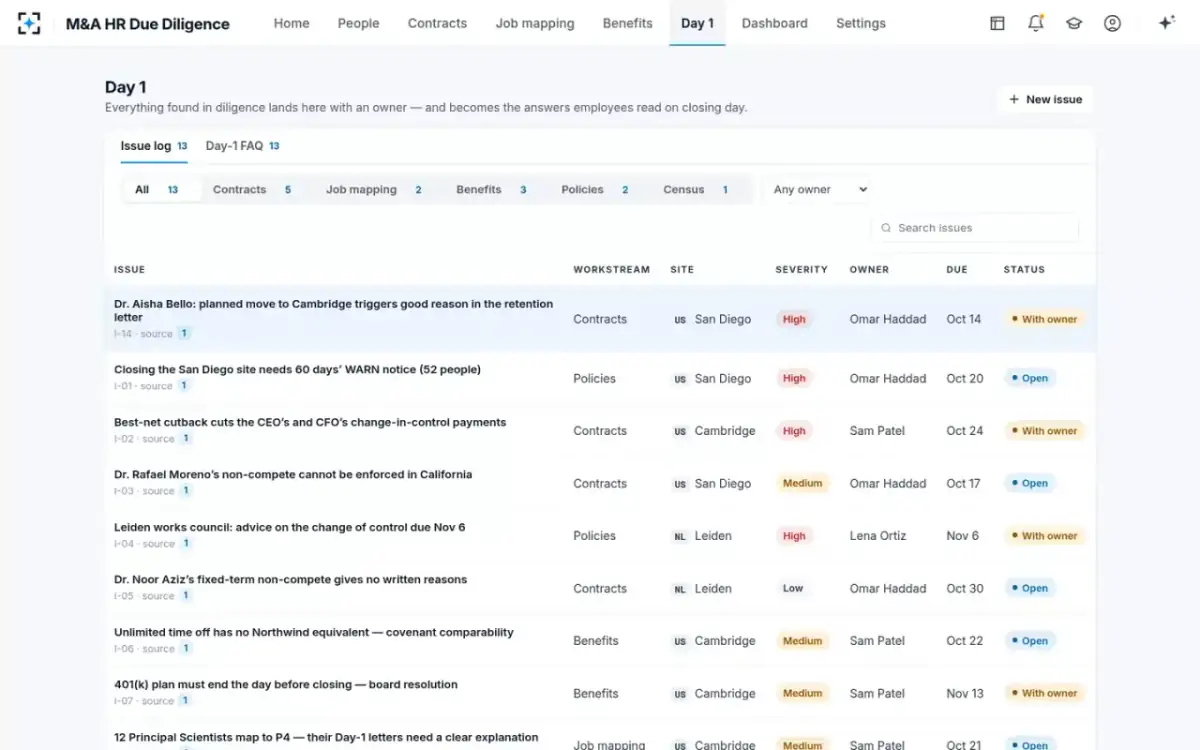Open the graduation cap learning icon
This screenshot has height=750, width=1200.
tap(1074, 23)
